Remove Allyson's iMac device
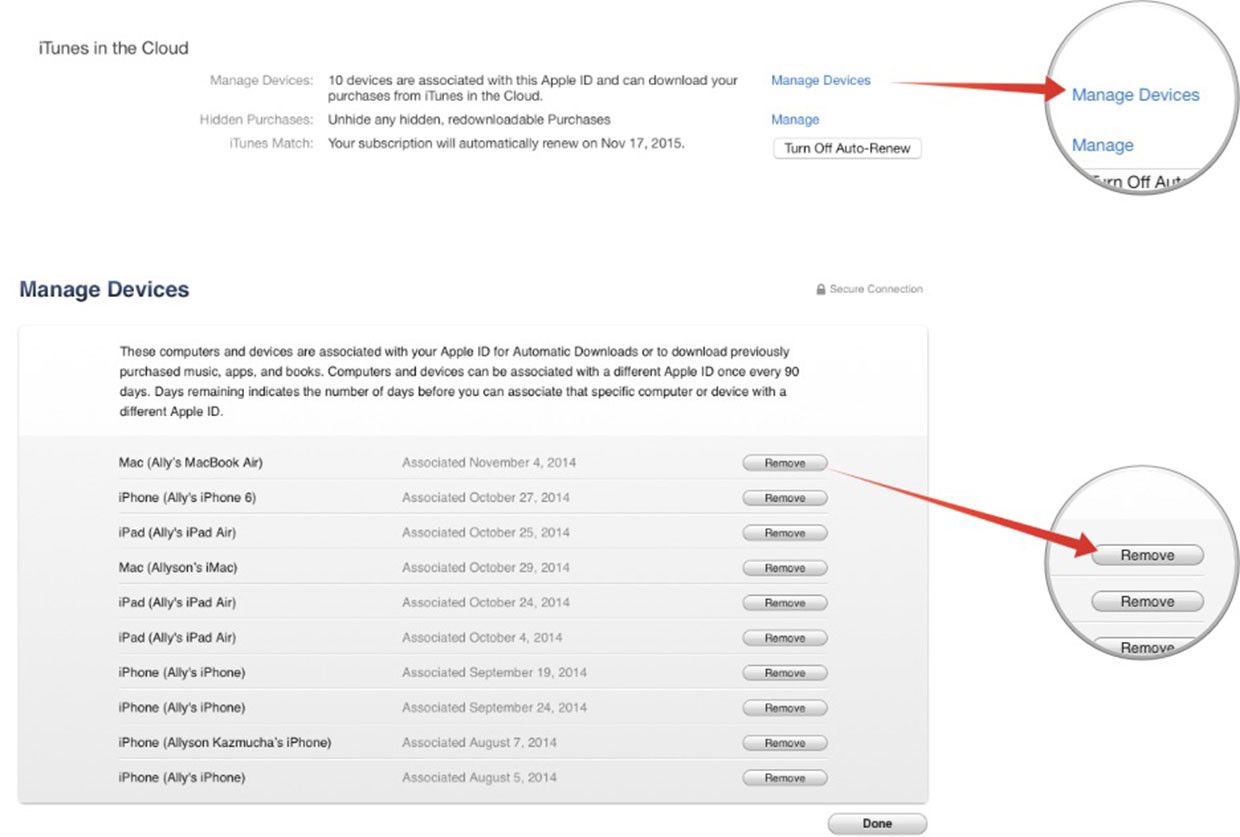The height and width of the screenshot is (837, 1240). (784, 567)
